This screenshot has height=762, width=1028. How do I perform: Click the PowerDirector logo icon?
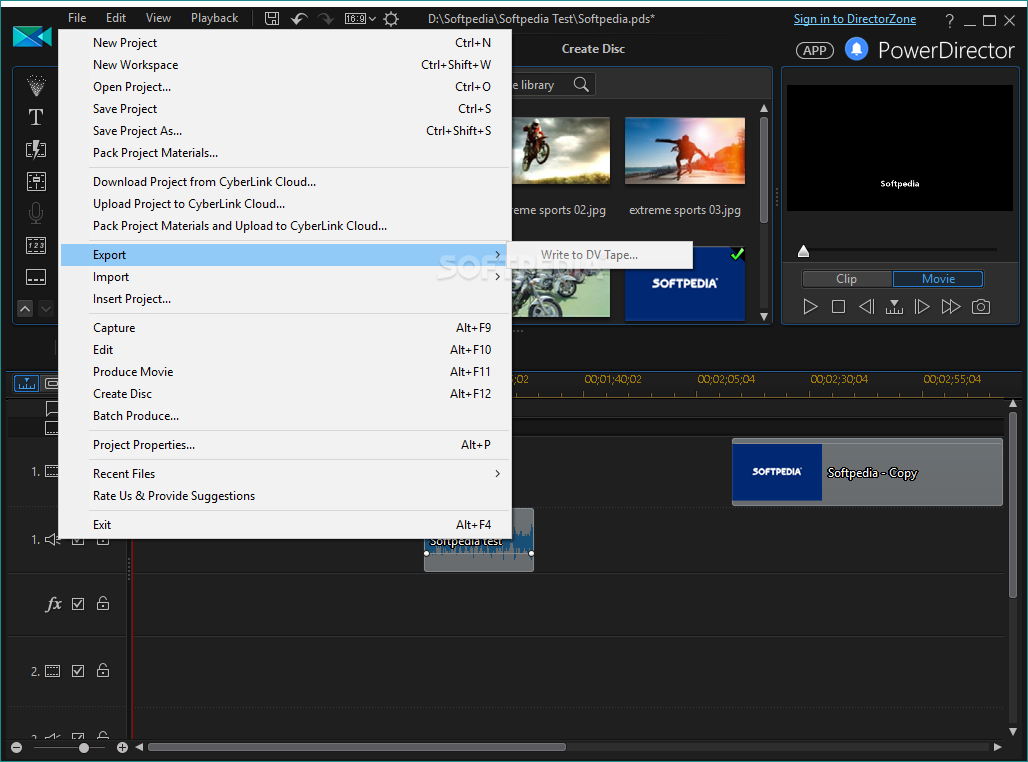pyautogui.click(x=32, y=36)
